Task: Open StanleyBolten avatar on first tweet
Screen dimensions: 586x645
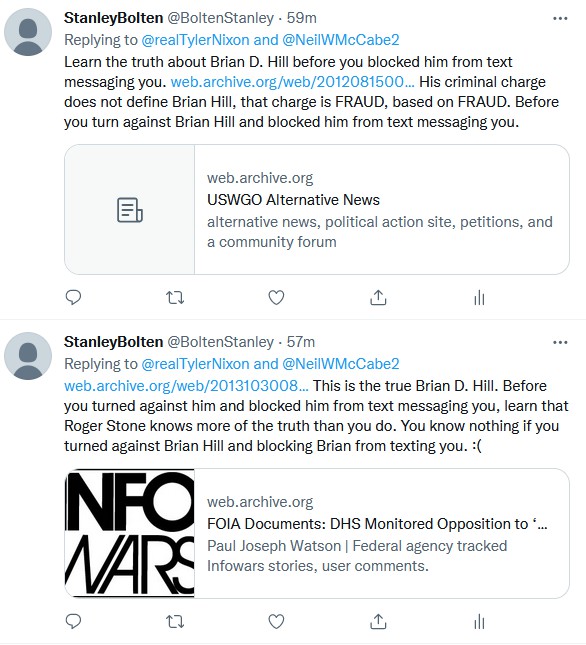Action: click(28, 32)
